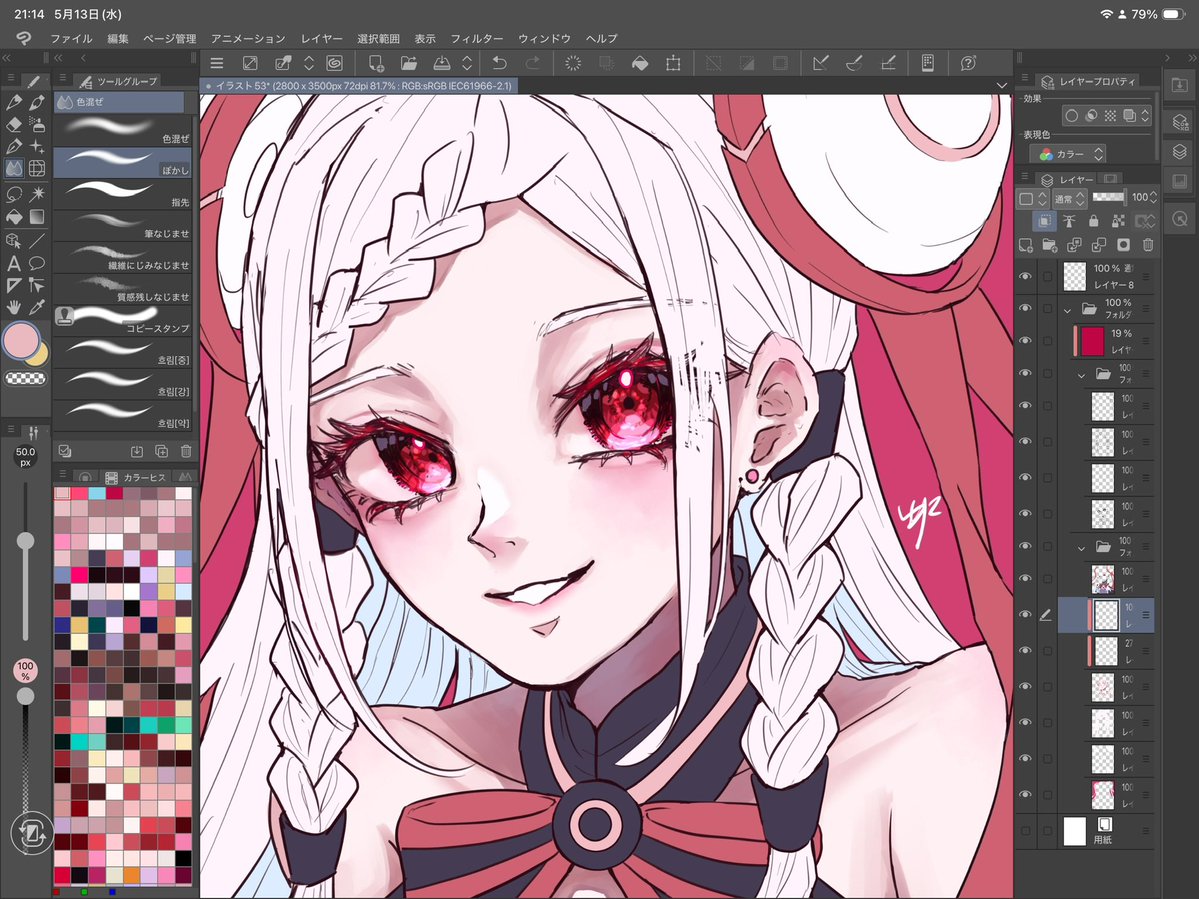This screenshot has height=899, width=1199.
Task: Select the Balloon tool
Action: click(x=36, y=264)
